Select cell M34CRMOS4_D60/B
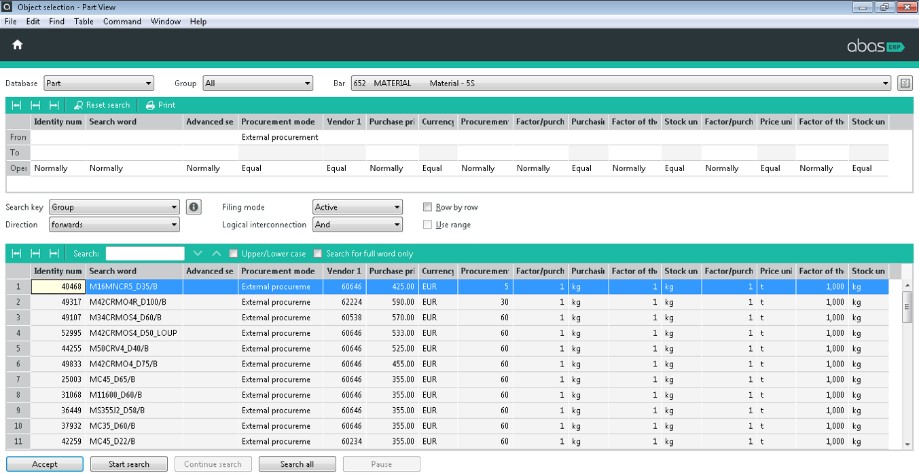 pos(134,318)
